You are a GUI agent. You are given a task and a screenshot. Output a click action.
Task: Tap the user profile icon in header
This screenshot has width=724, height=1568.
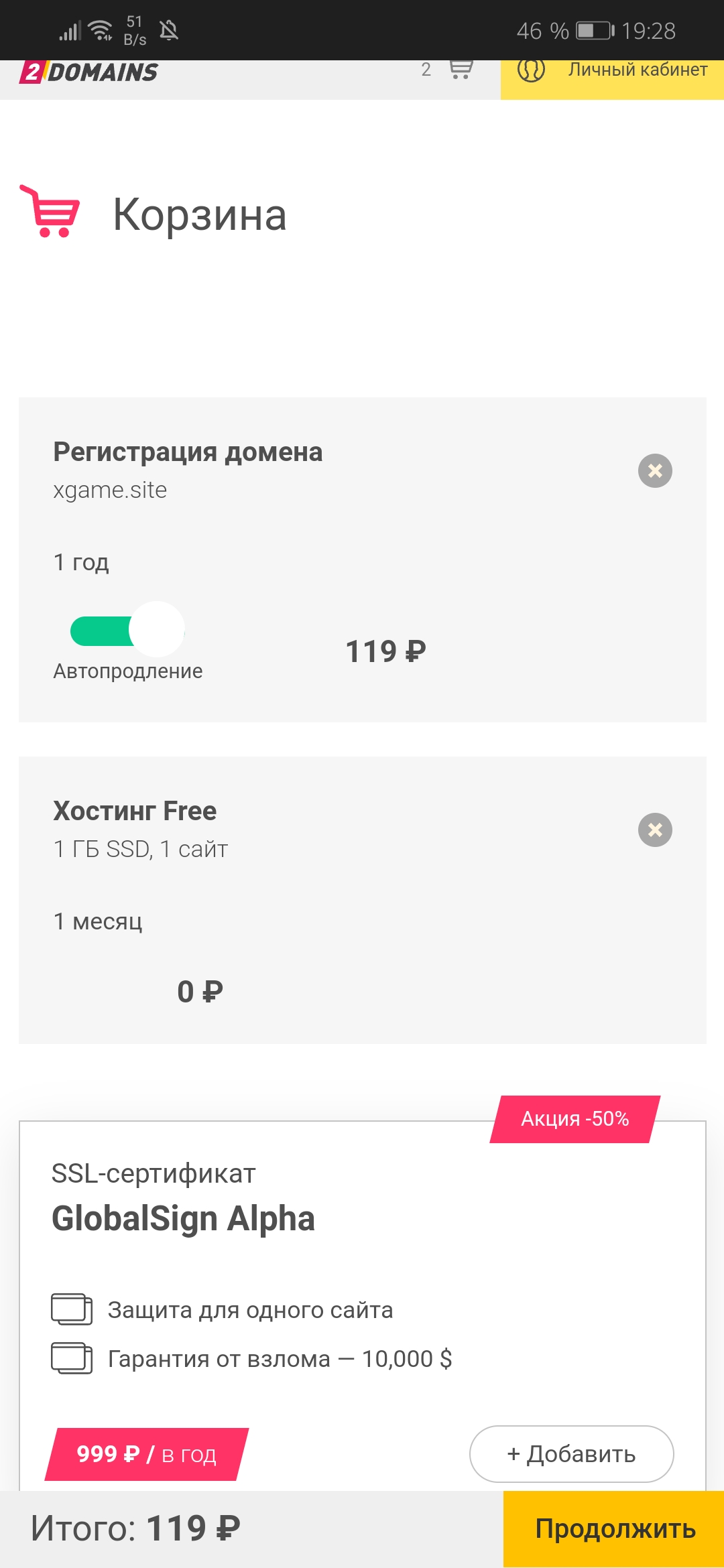531,70
